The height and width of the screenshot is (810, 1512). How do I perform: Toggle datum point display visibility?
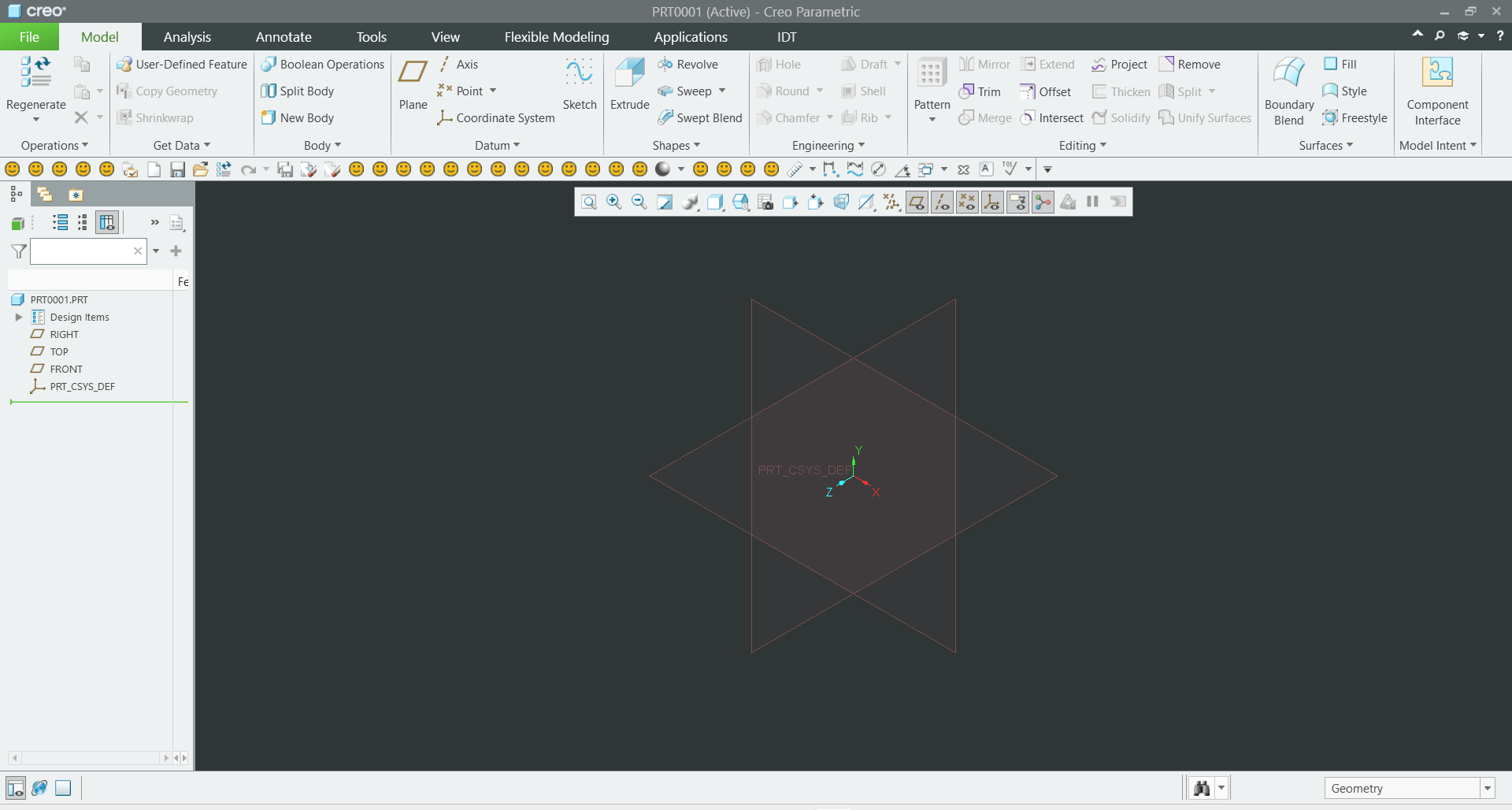[x=967, y=202]
